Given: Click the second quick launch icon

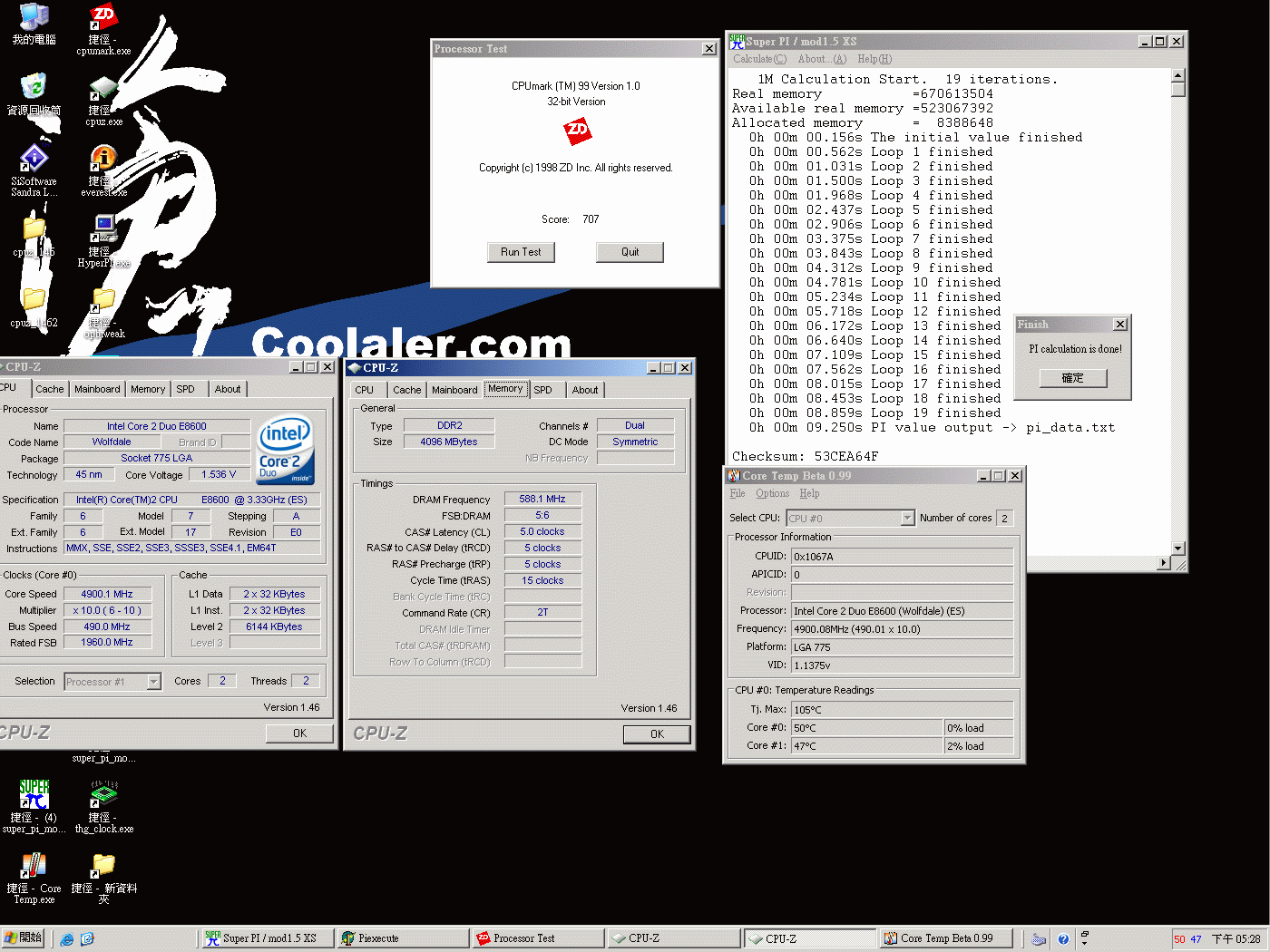Looking at the screenshot, I should 87,939.
